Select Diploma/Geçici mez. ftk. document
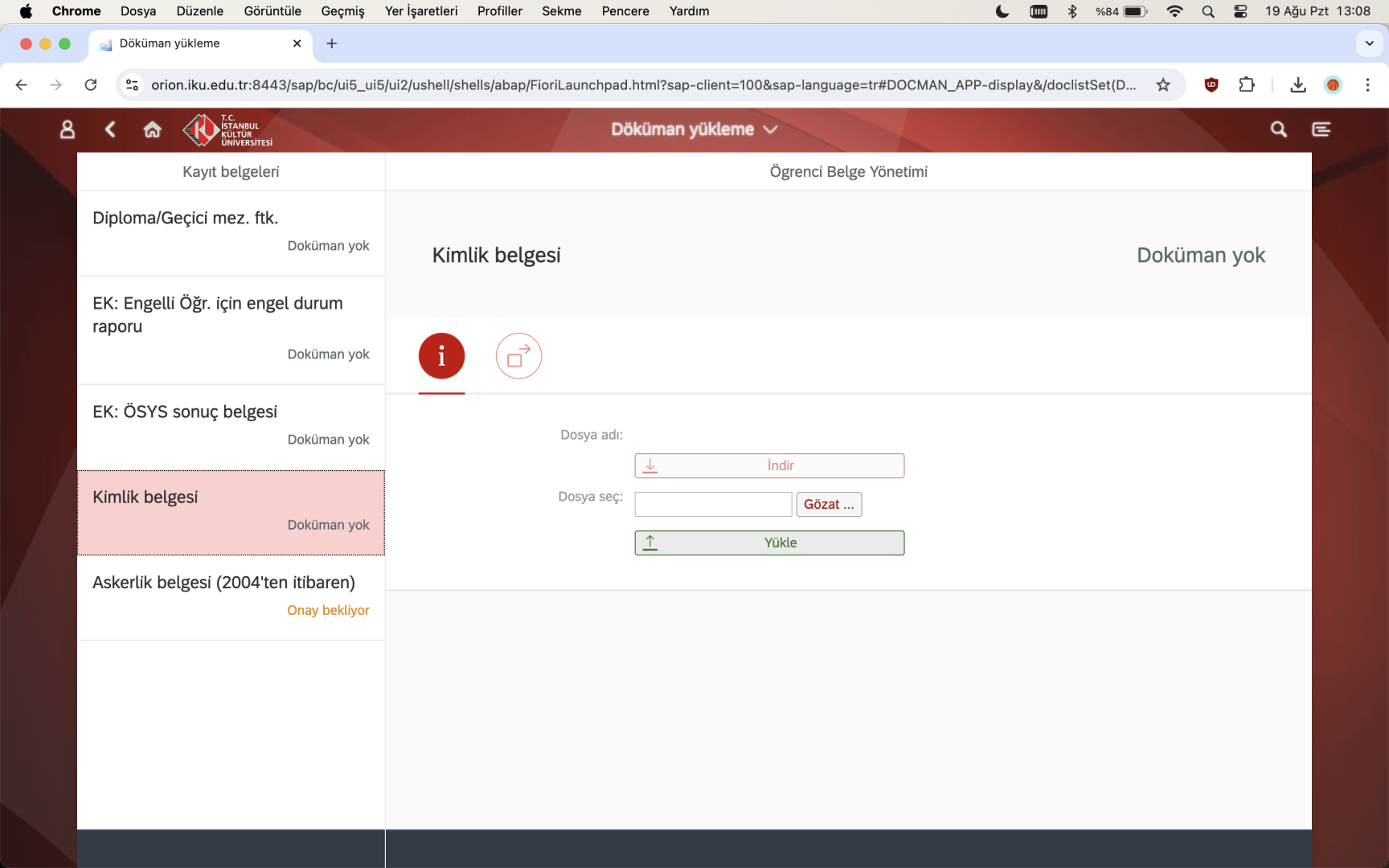The width and height of the screenshot is (1389, 868). click(x=231, y=233)
